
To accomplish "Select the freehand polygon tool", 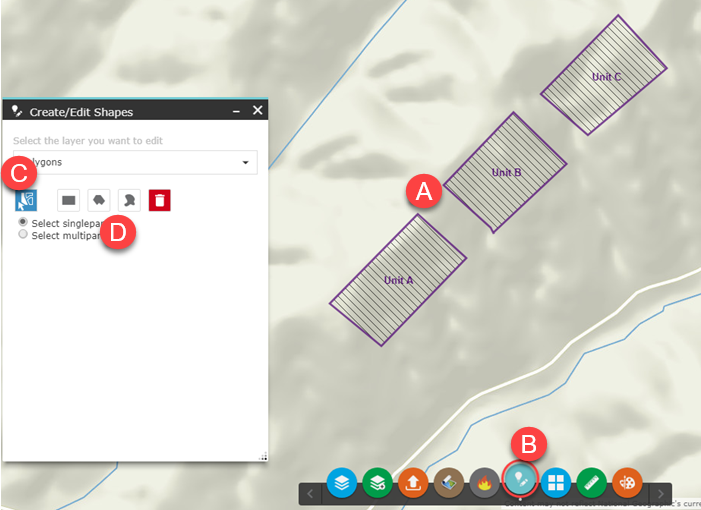I will coord(129,200).
